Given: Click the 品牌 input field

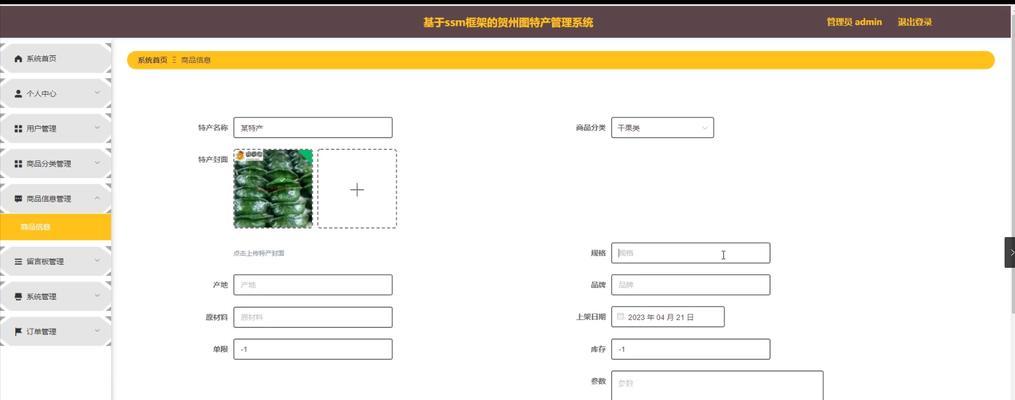Looking at the screenshot, I should [691, 285].
